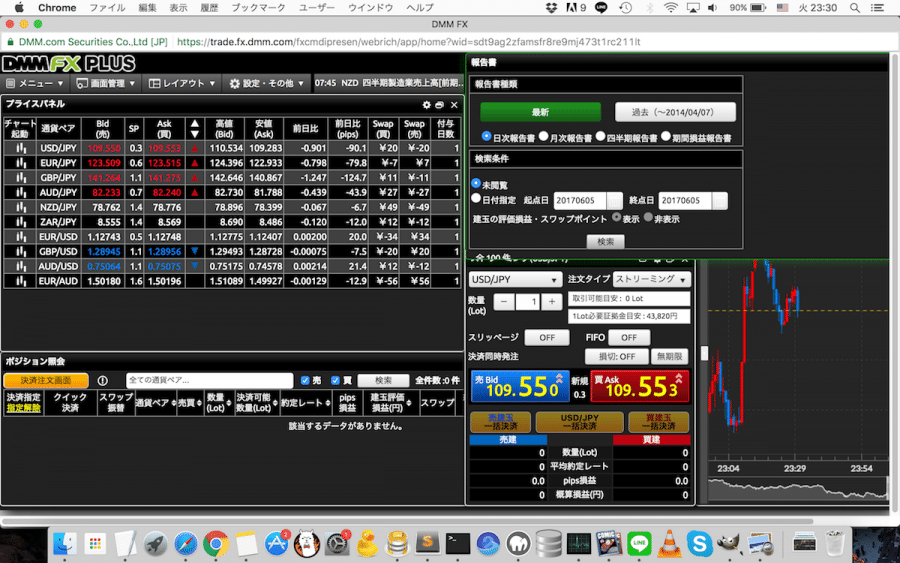The height and width of the screenshot is (563, 900).
Task: Open the 設定・その他 dropdown
Action: pos(266,83)
